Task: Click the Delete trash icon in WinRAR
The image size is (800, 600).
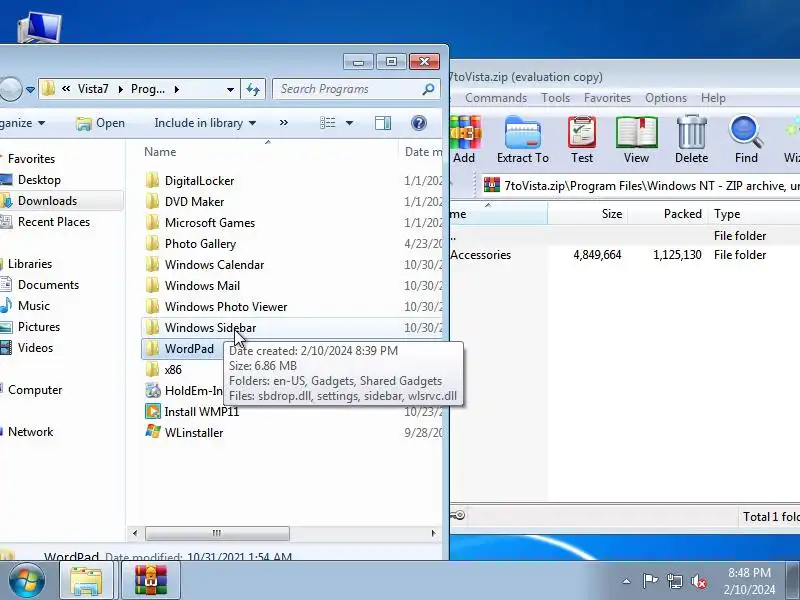Action: click(691, 140)
